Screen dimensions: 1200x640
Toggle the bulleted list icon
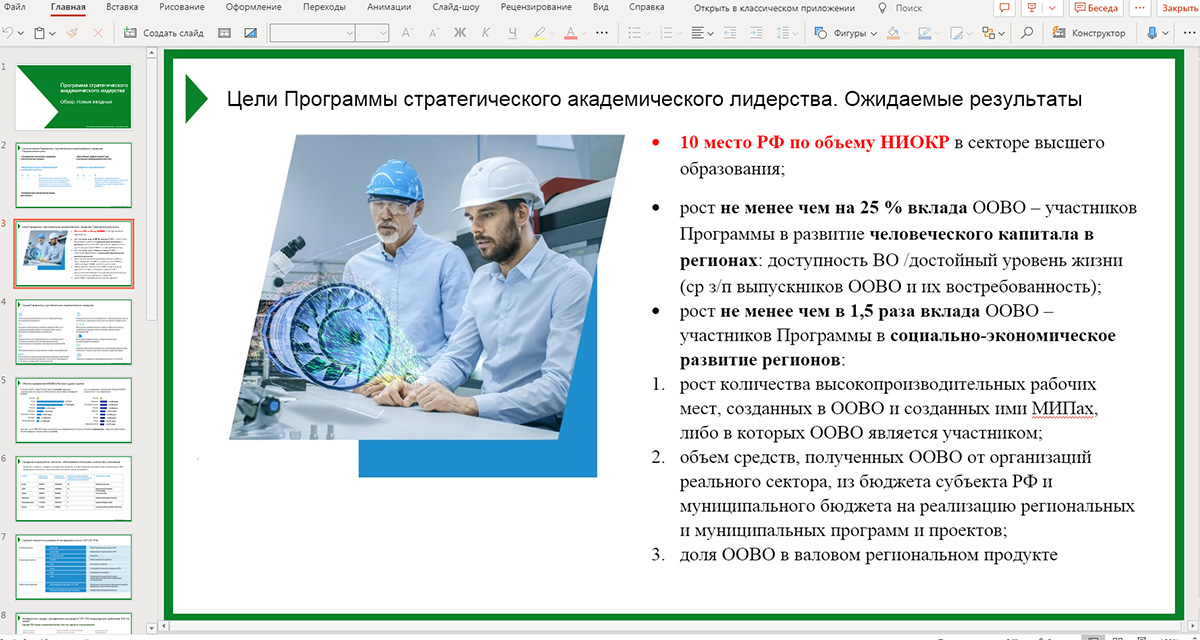(634, 33)
